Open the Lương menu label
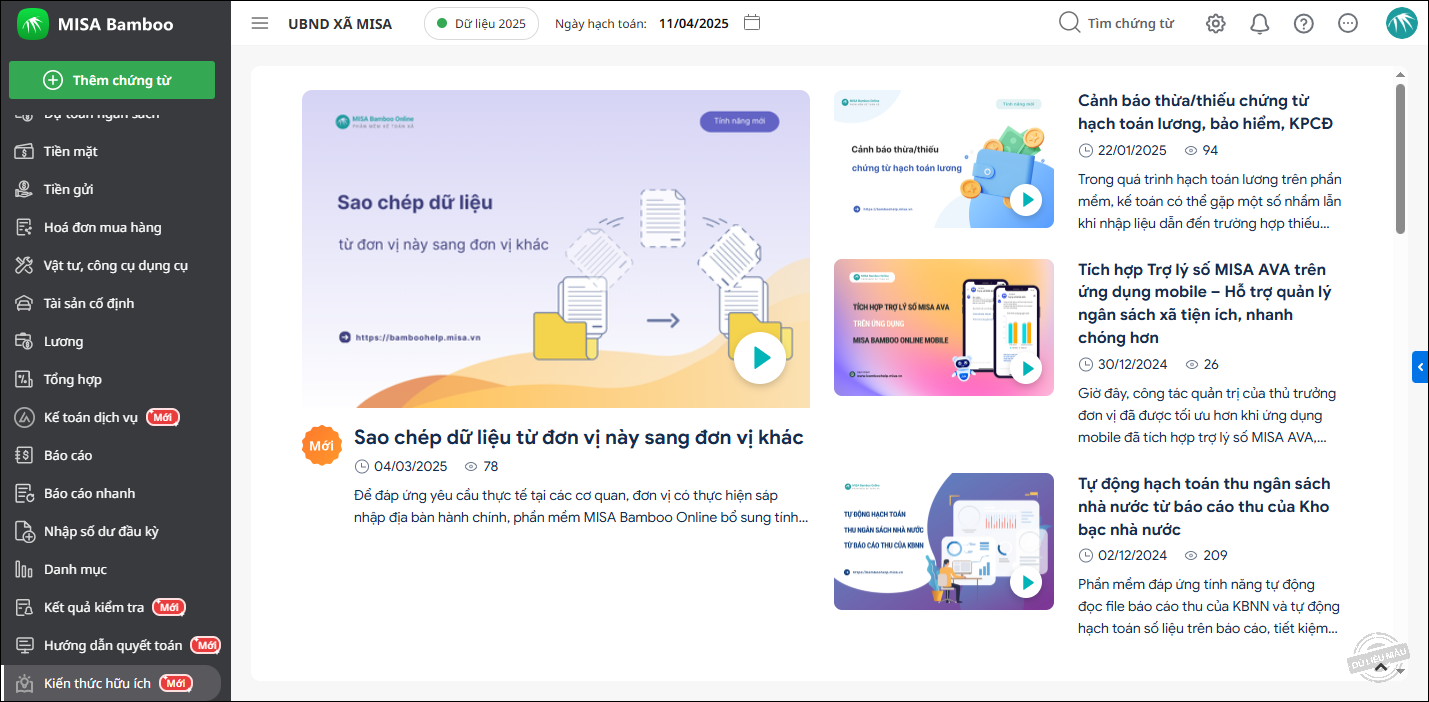 click(x=64, y=342)
